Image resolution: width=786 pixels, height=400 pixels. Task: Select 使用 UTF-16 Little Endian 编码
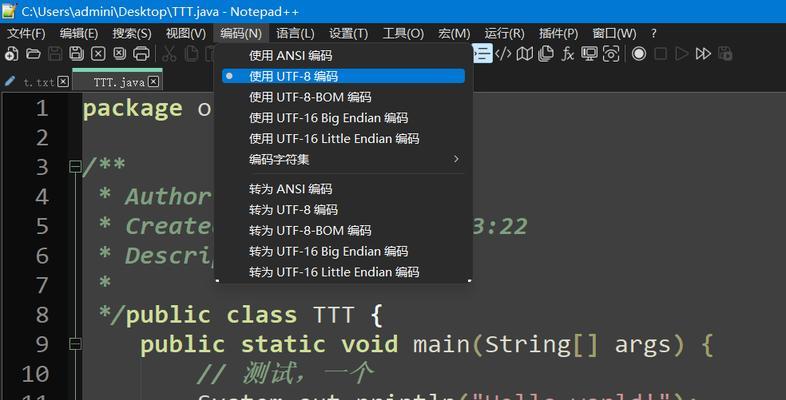coord(343,138)
